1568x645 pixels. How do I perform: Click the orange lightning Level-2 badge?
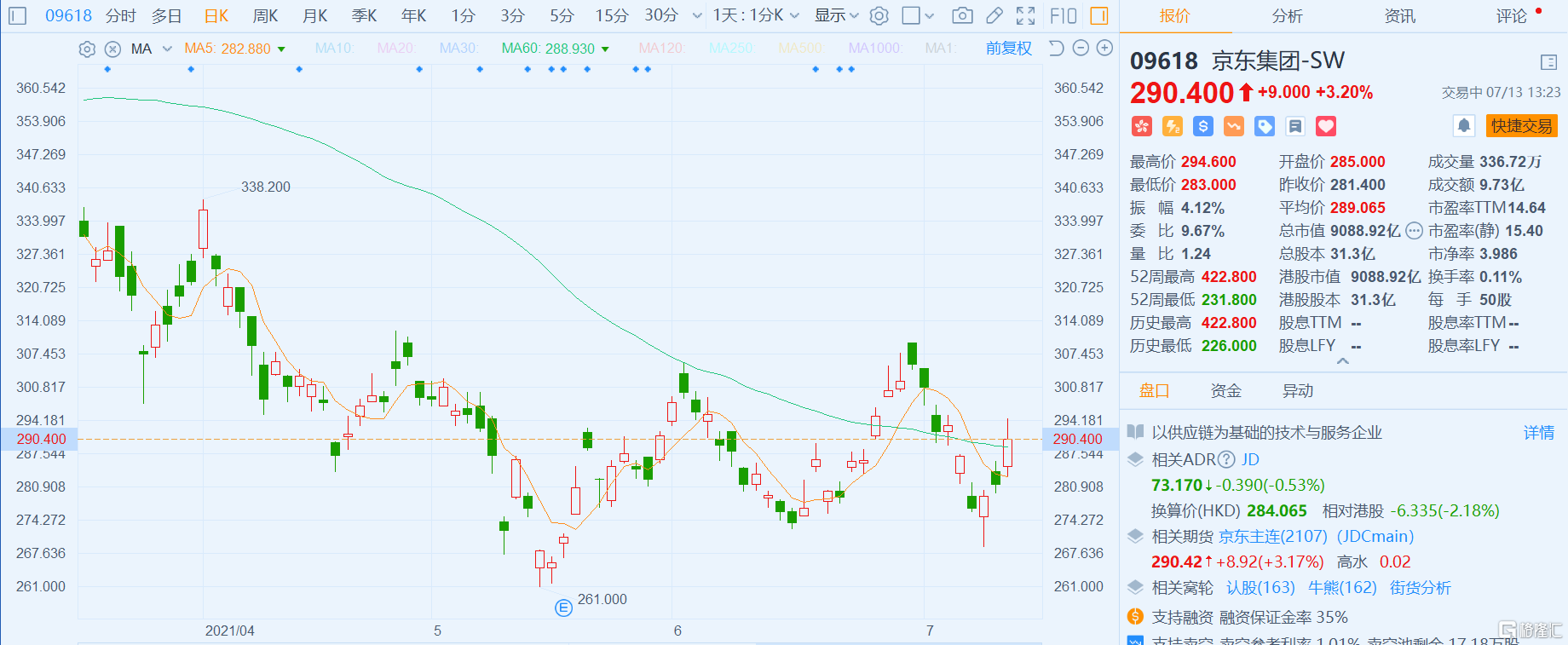pyautogui.click(x=1173, y=126)
